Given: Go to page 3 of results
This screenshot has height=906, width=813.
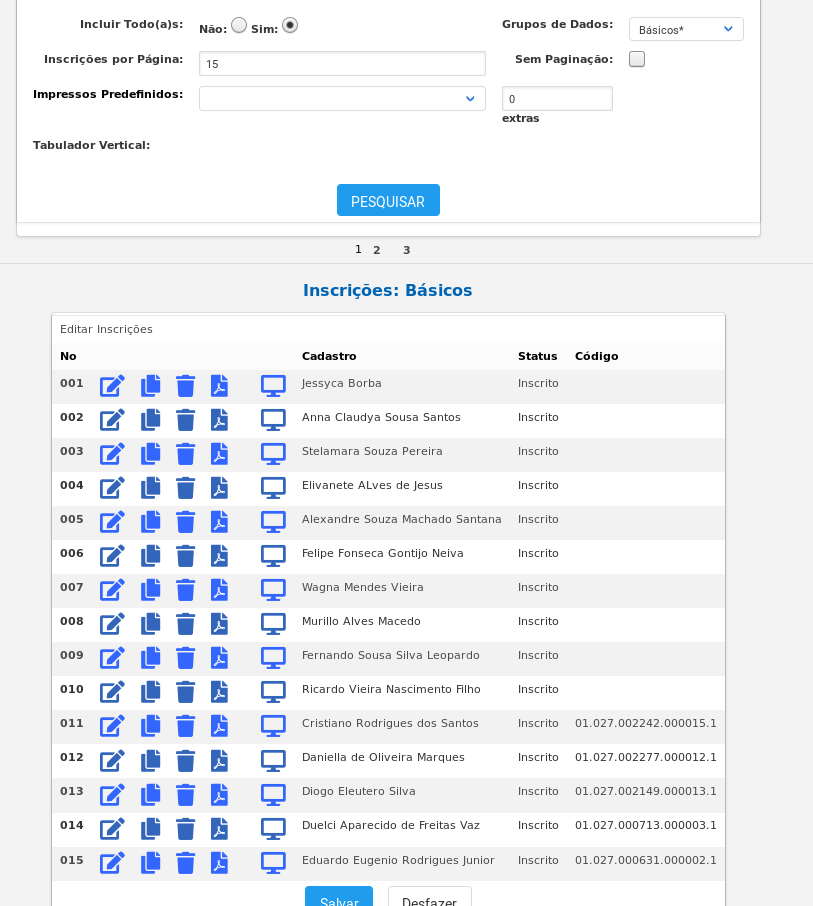Looking at the screenshot, I should click(x=407, y=250).
